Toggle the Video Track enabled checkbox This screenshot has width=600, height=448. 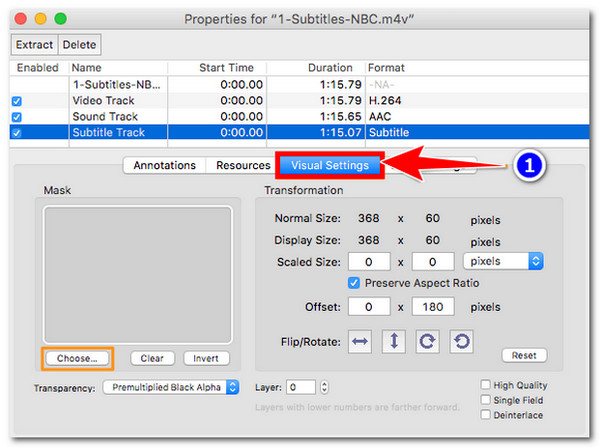click(x=16, y=101)
